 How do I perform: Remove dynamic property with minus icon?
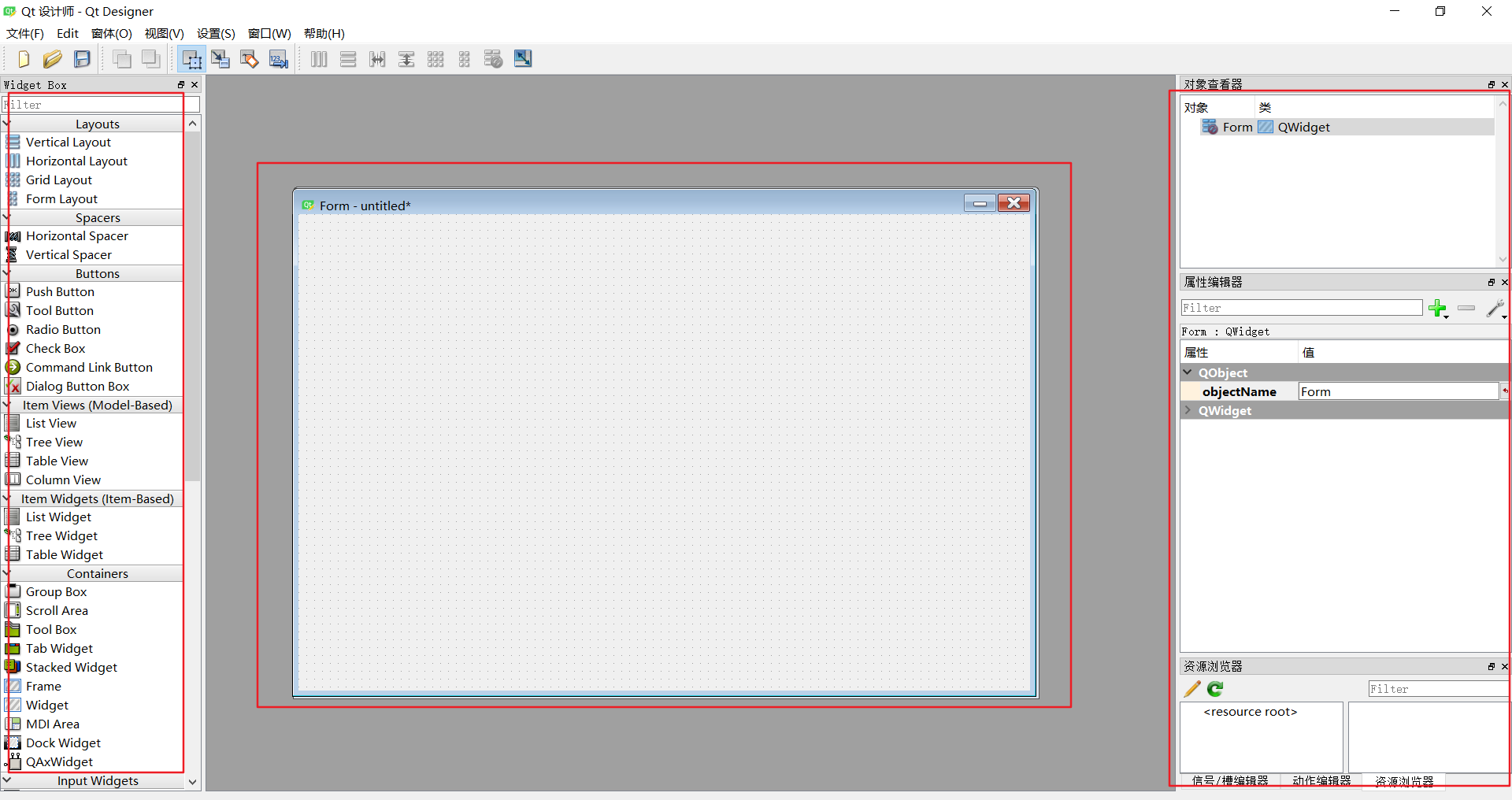(x=1466, y=308)
